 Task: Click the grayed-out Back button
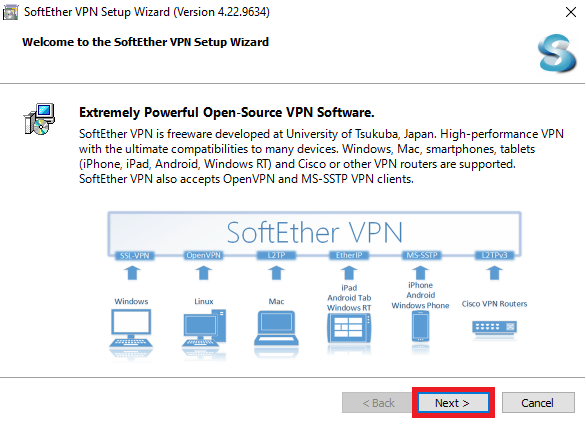(x=378, y=403)
